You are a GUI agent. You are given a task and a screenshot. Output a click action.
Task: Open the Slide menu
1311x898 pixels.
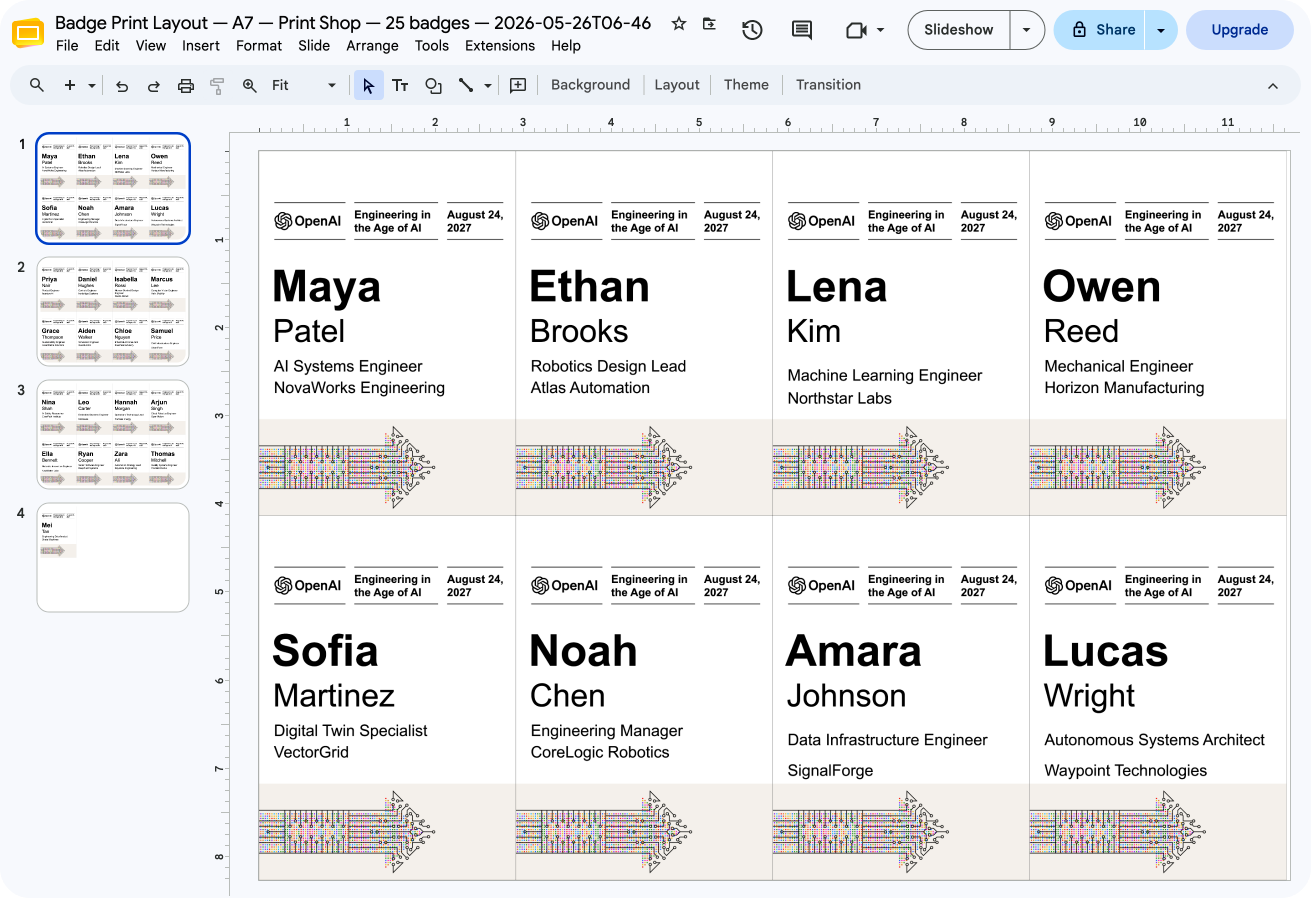[314, 45]
